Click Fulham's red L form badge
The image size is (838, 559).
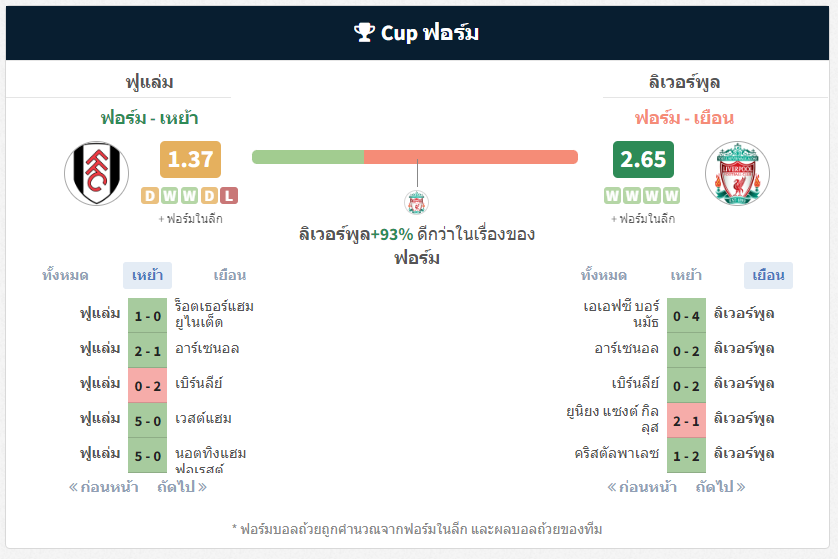tap(229, 196)
